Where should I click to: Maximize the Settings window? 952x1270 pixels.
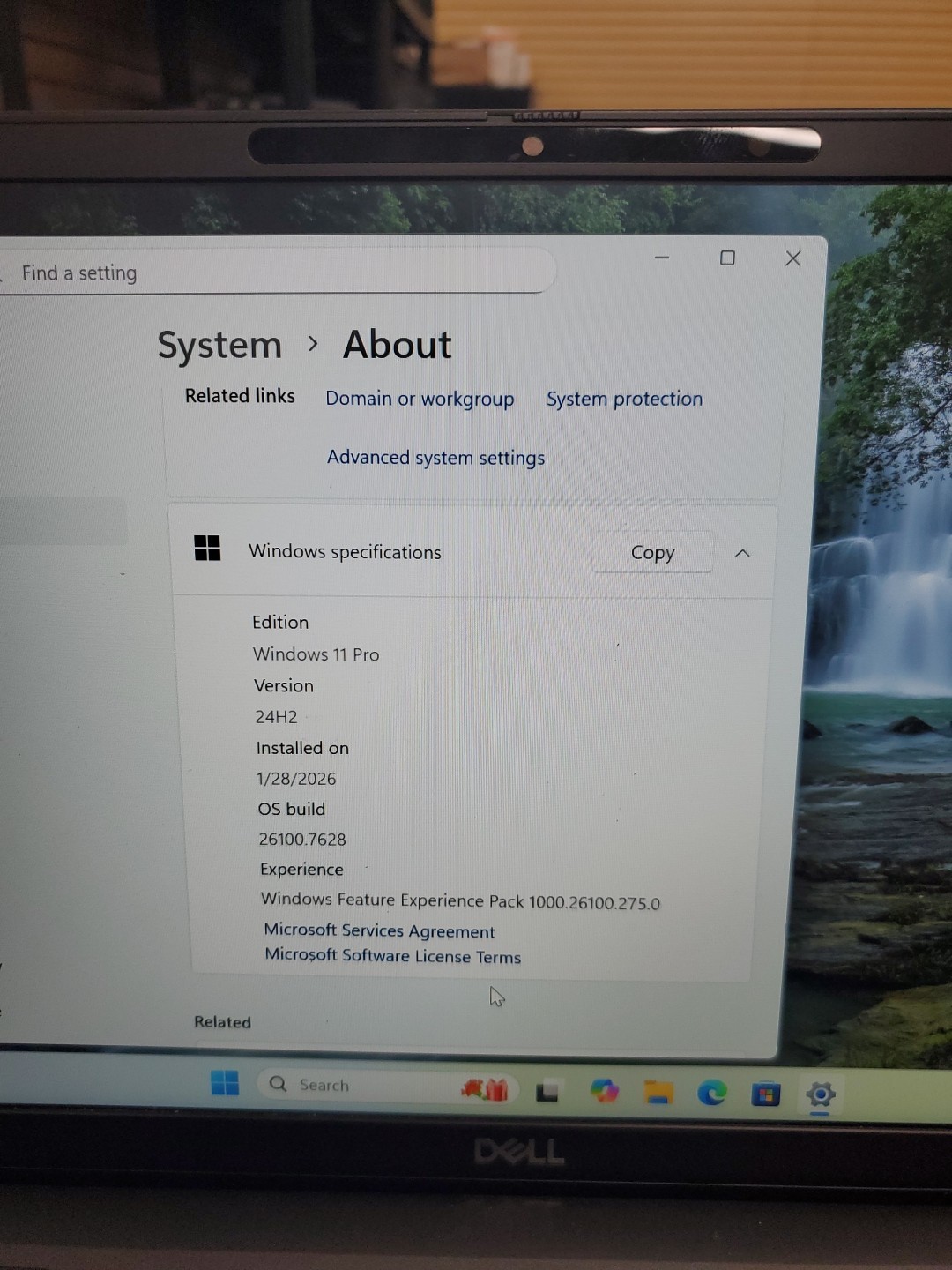pos(727,258)
